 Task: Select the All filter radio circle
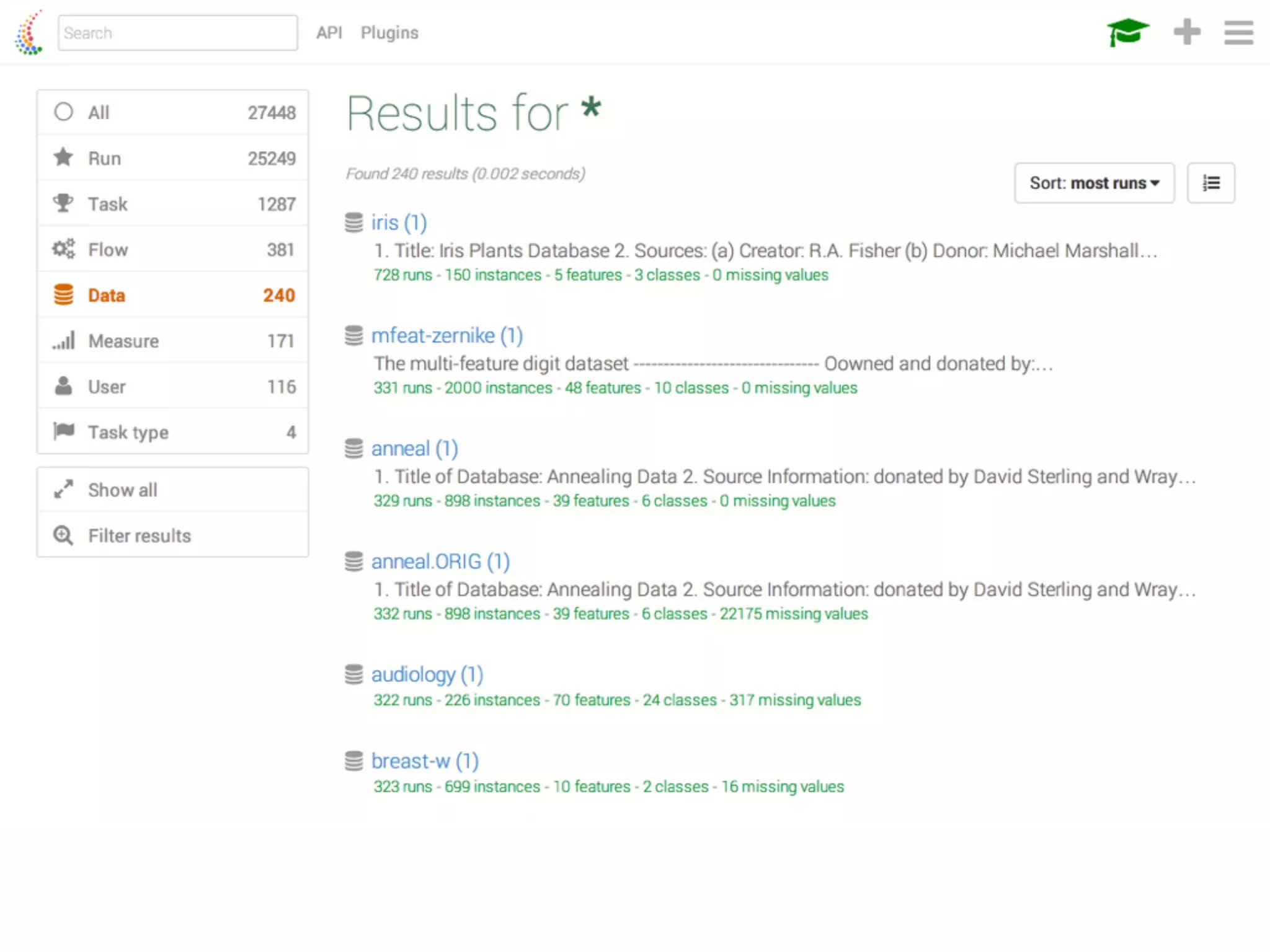coord(63,112)
